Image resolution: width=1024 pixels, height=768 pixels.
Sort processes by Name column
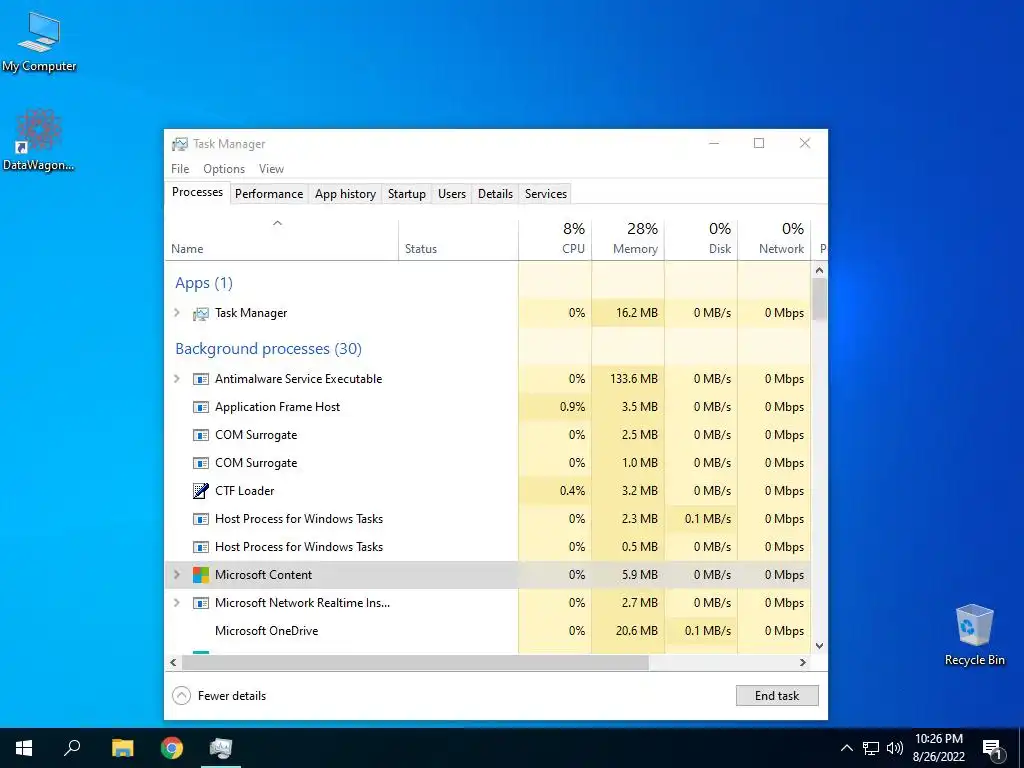281,239
